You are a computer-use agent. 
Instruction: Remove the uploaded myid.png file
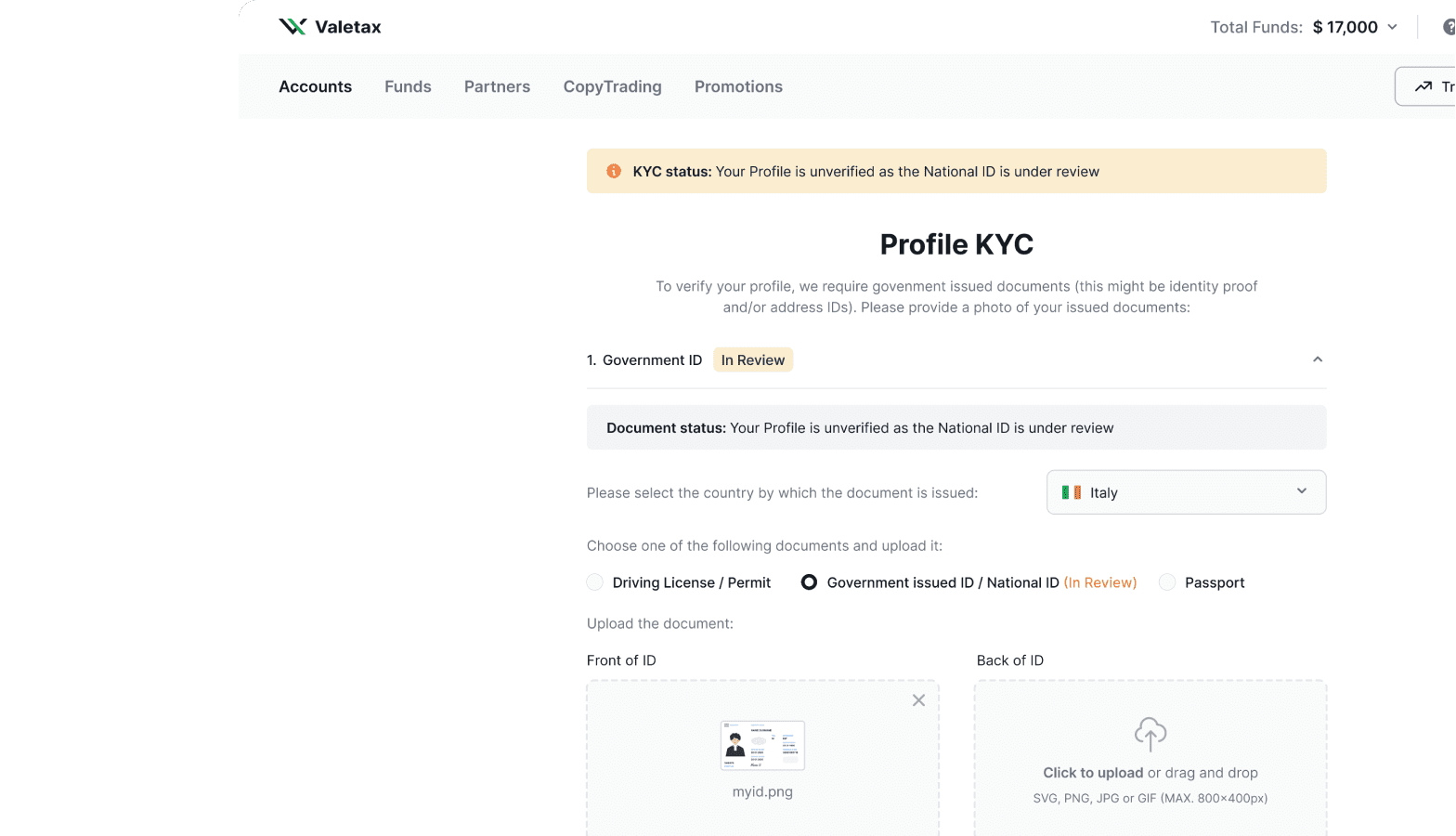click(918, 700)
